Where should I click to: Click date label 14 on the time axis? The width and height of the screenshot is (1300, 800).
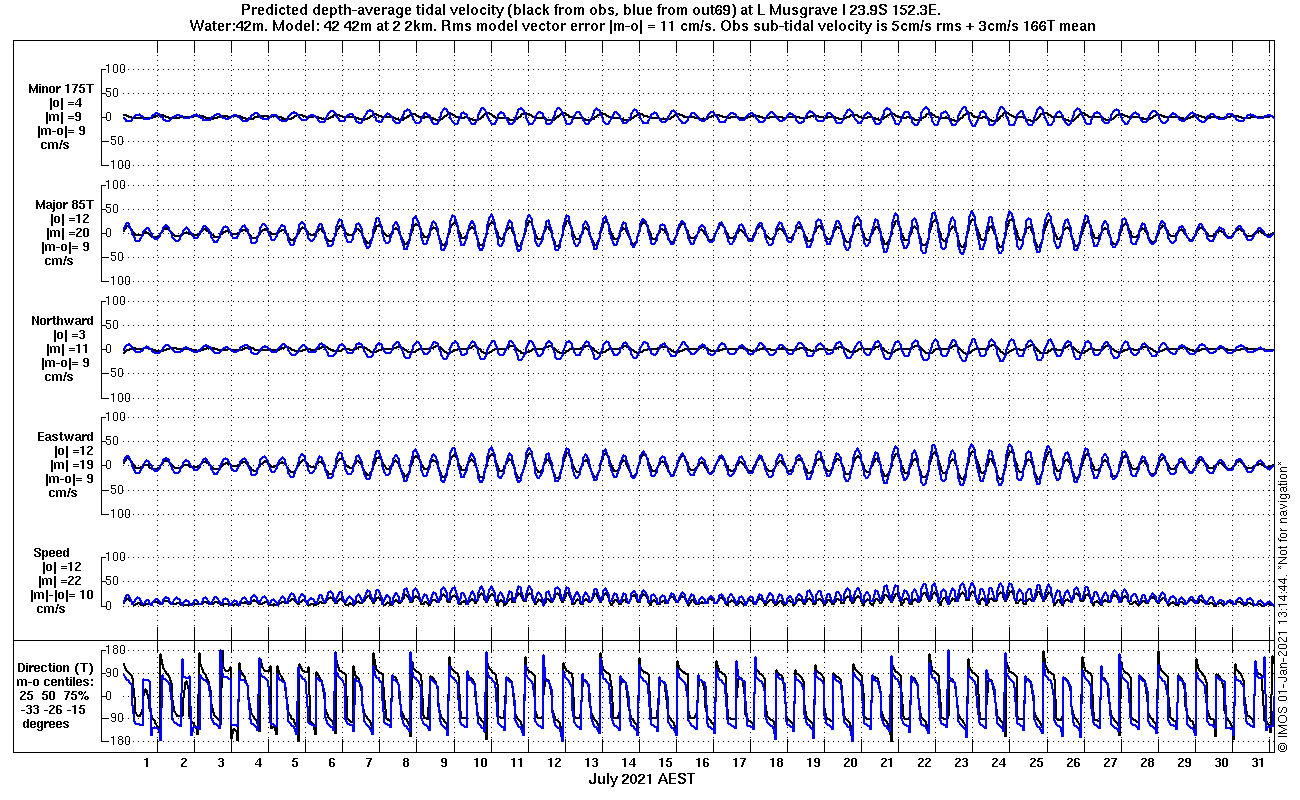pyautogui.click(x=628, y=762)
